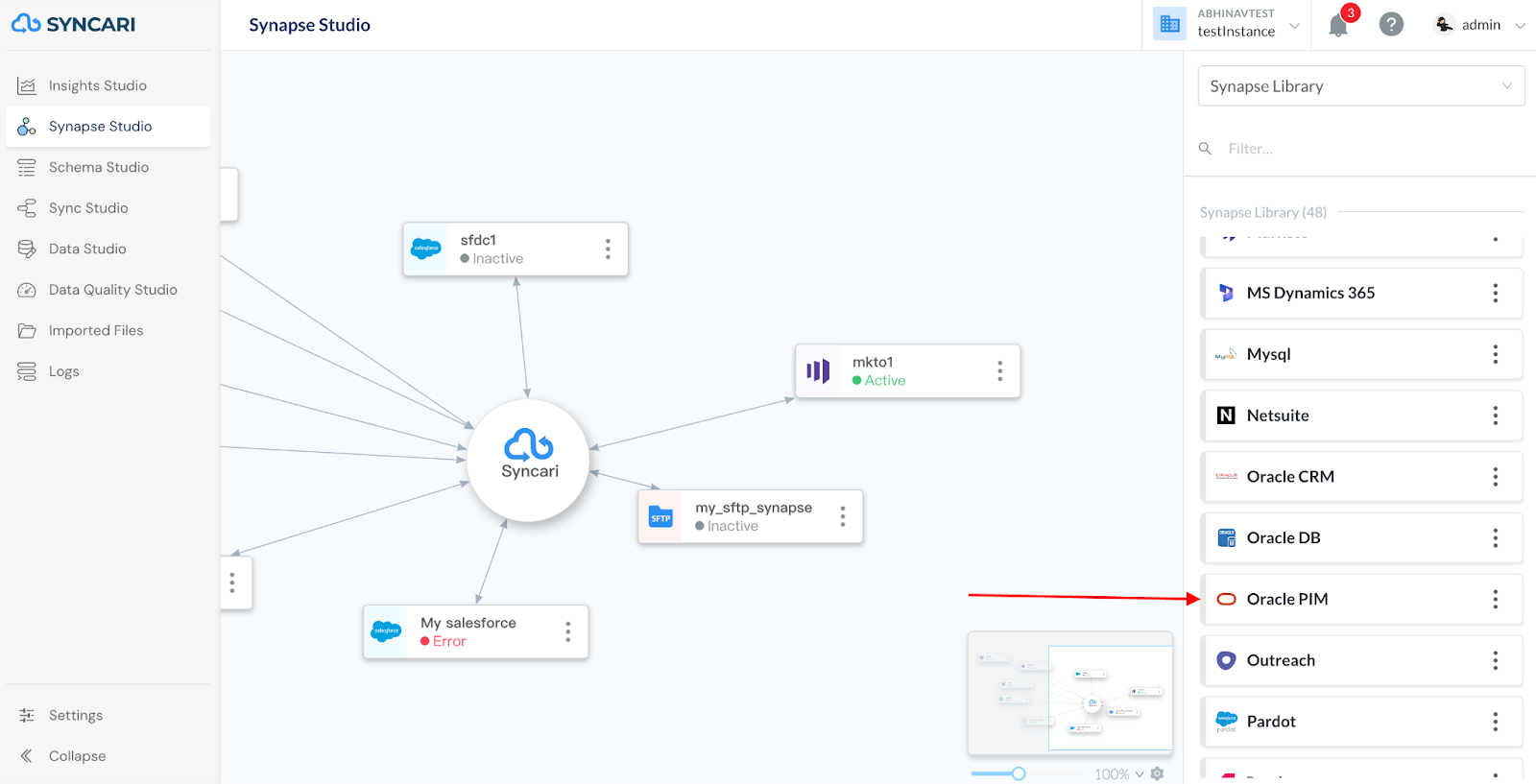The image size is (1536, 784).
Task: Open my_sftp_synapse node options menu
Action: coord(843,517)
